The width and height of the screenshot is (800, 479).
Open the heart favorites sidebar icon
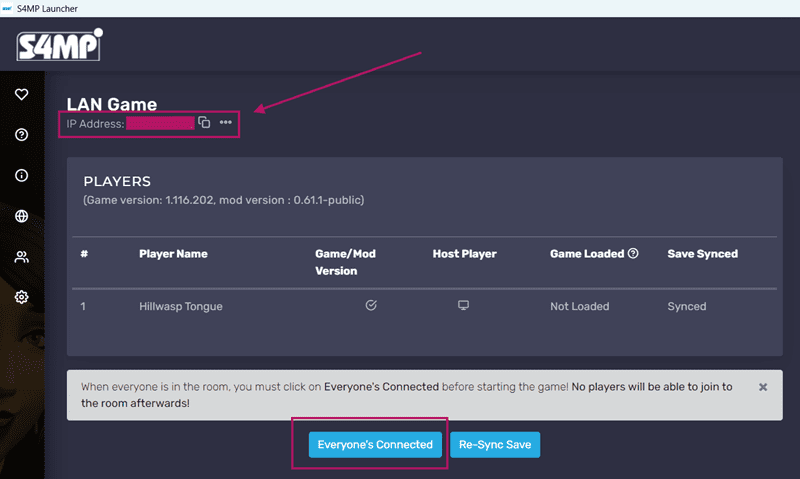21,94
